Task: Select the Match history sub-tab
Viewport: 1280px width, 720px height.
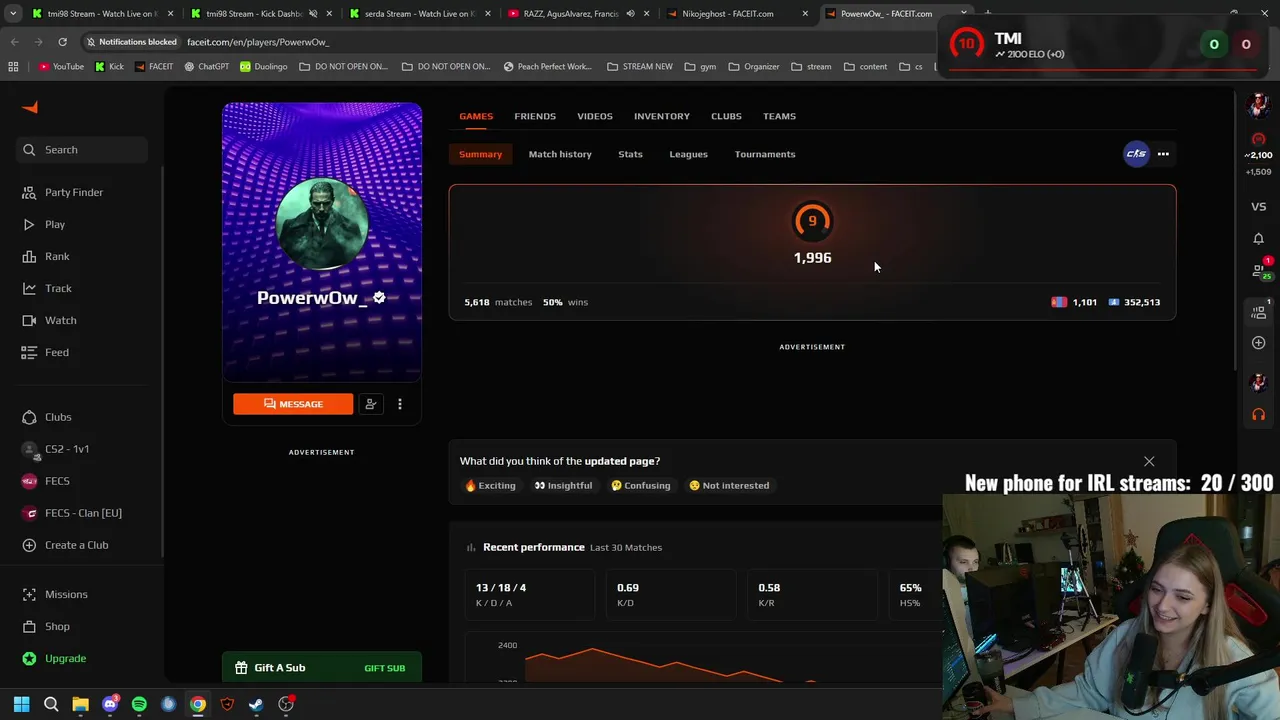Action: coord(560,154)
